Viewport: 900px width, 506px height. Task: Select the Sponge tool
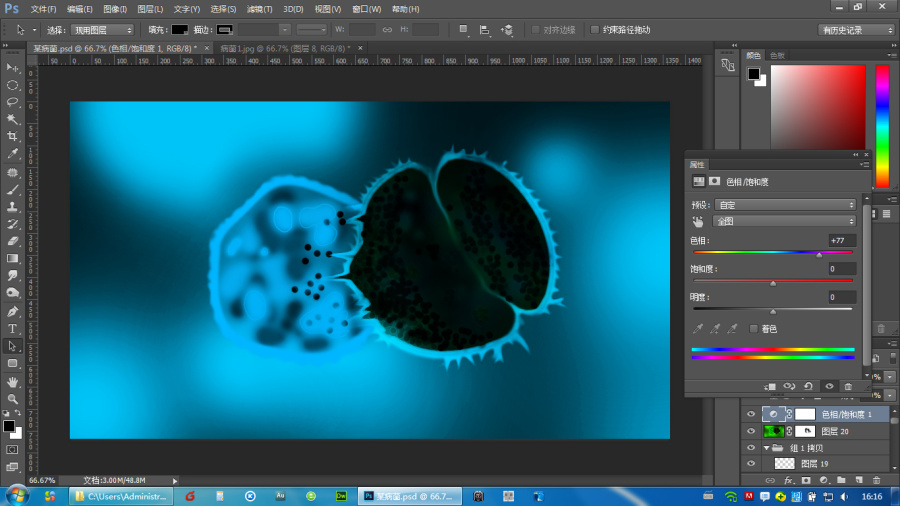click(12, 293)
